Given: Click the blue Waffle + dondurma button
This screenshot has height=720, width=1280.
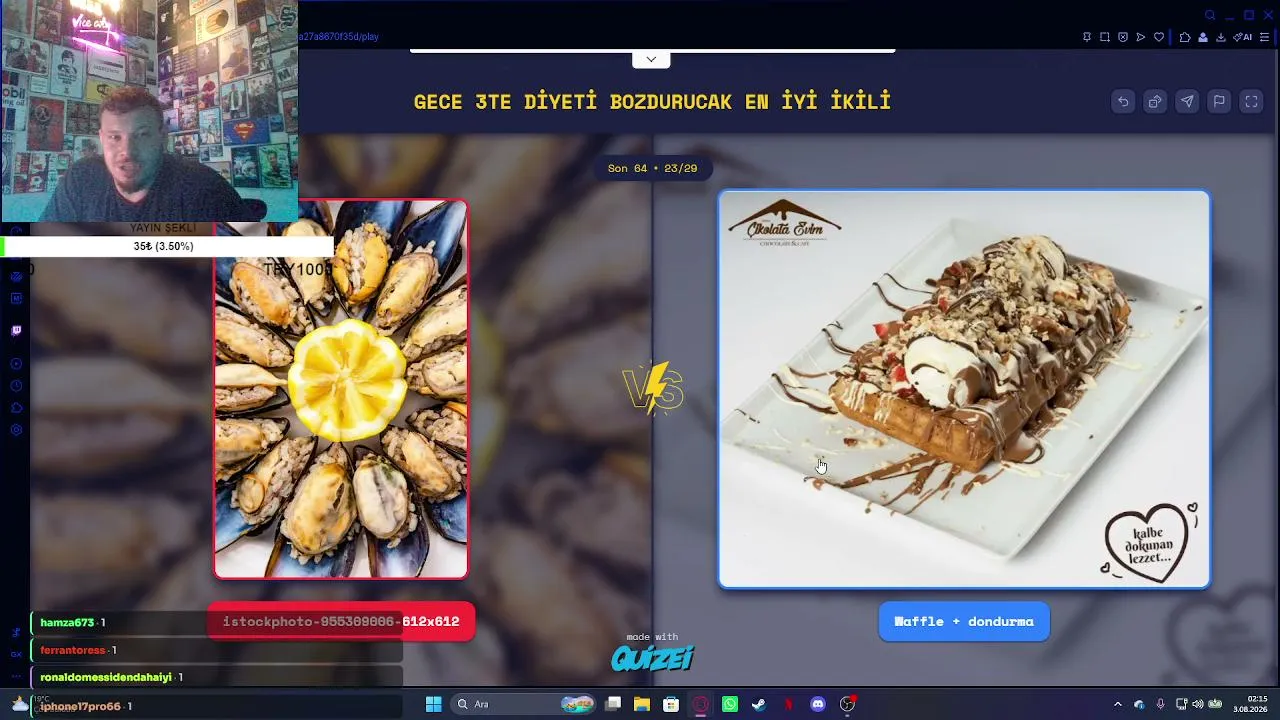Looking at the screenshot, I should coord(964,621).
